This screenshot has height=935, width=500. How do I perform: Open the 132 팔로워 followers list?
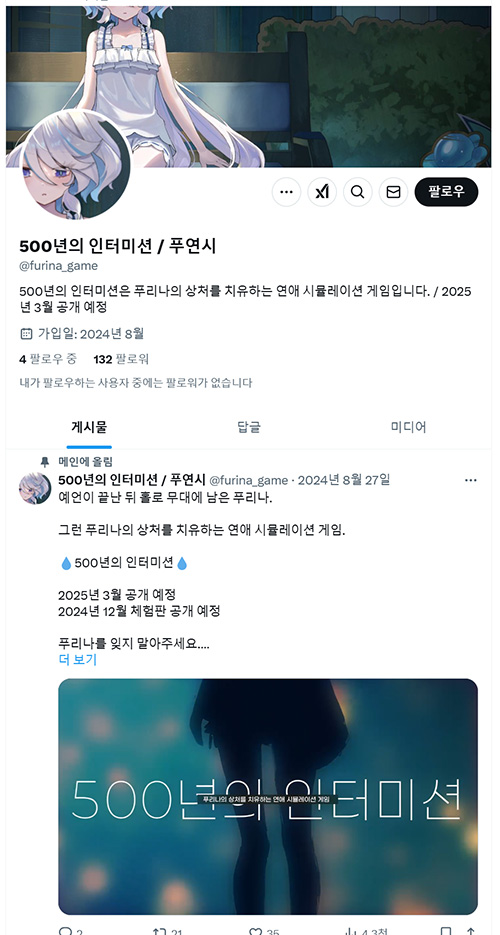pos(121,359)
